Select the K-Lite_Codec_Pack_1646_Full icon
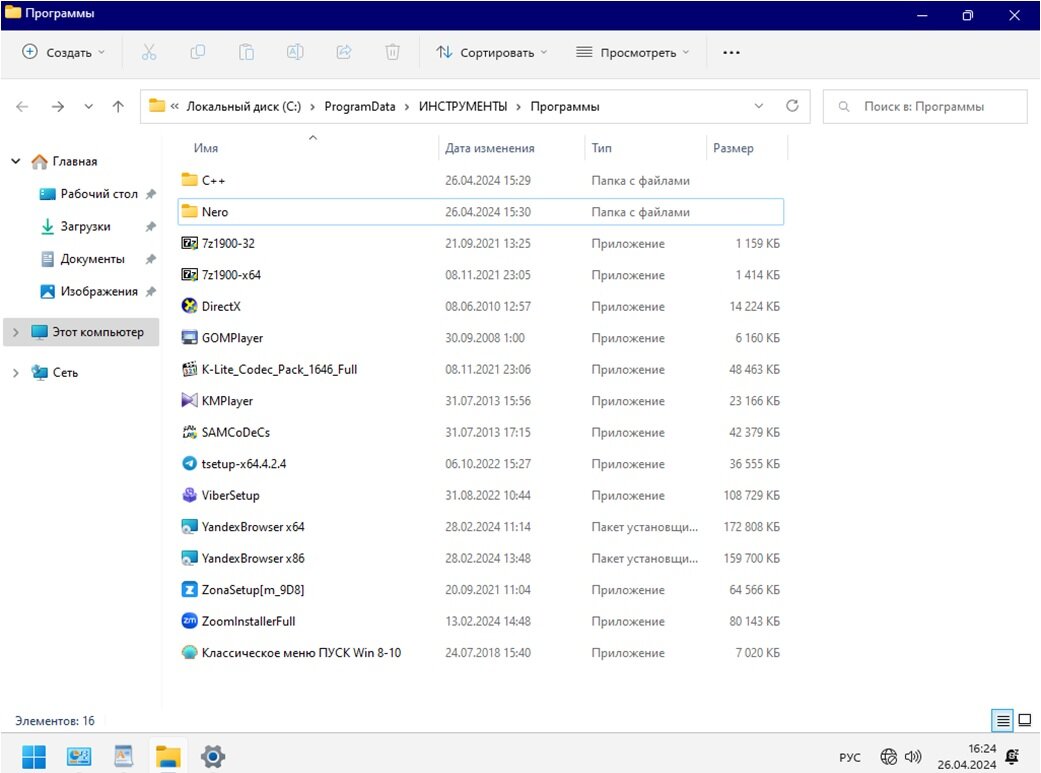The width and height of the screenshot is (1041, 773). coord(189,369)
